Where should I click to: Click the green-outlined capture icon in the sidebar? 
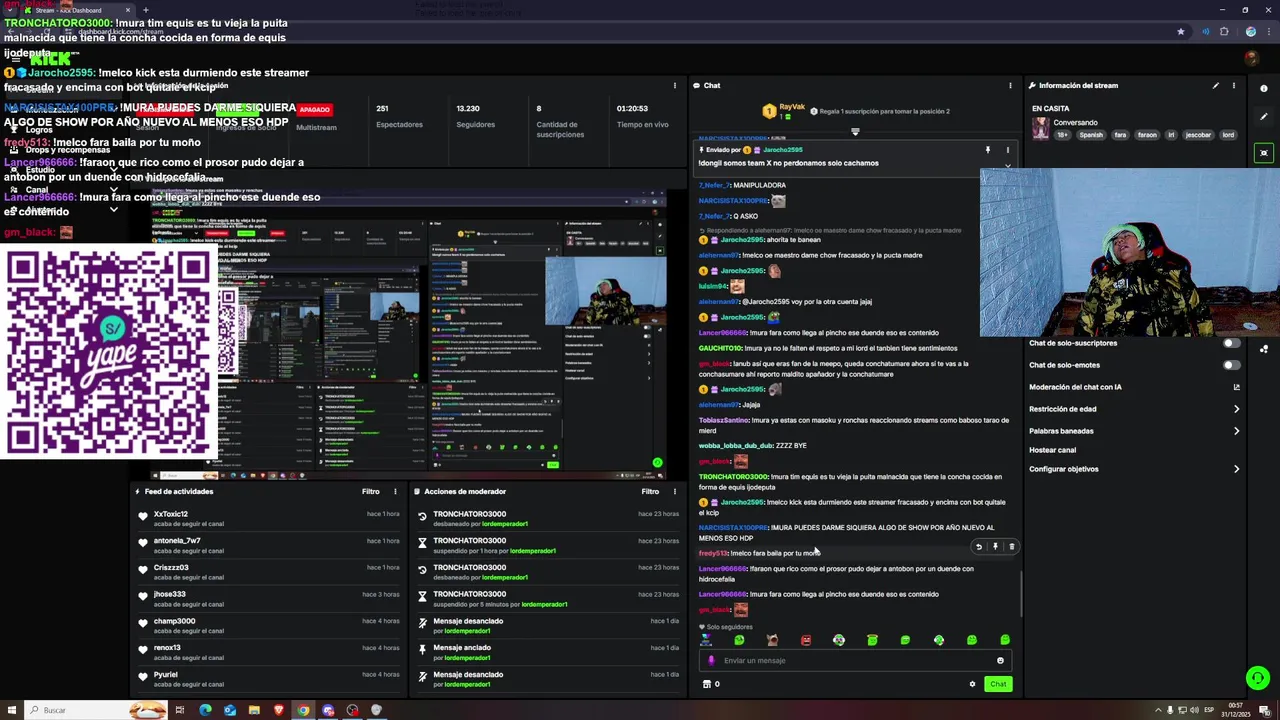pyautogui.click(x=1264, y=153)
